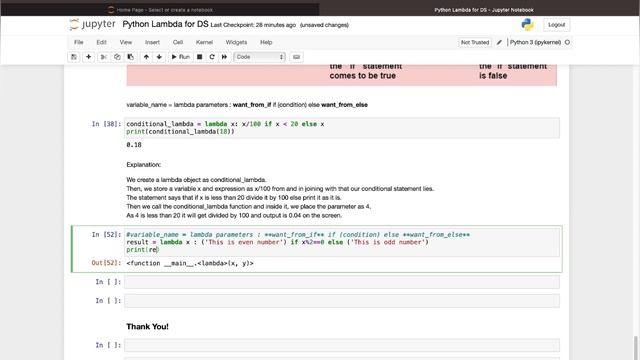Click the In [52] cell prompt label

pyautogui.click(x=106, y=235)
